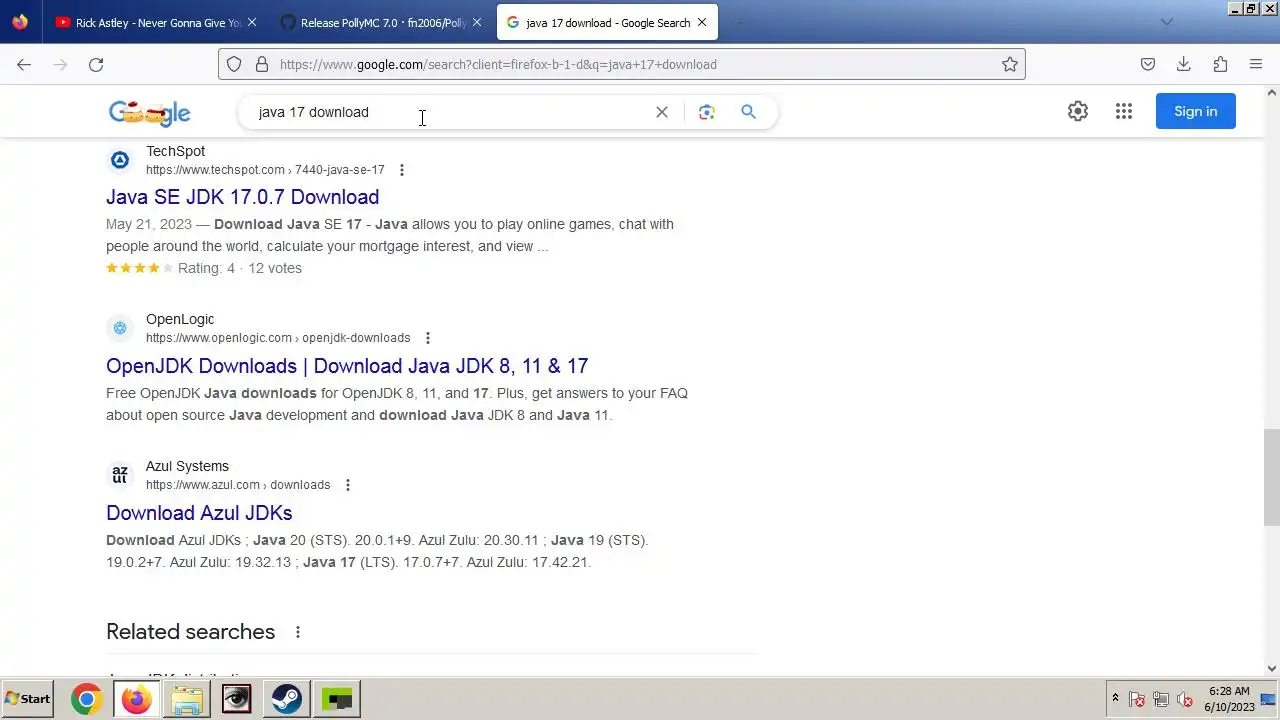Open Download Azul JDKs link
The height and width of the screenshot is (720, 1280).
point(199,513)
